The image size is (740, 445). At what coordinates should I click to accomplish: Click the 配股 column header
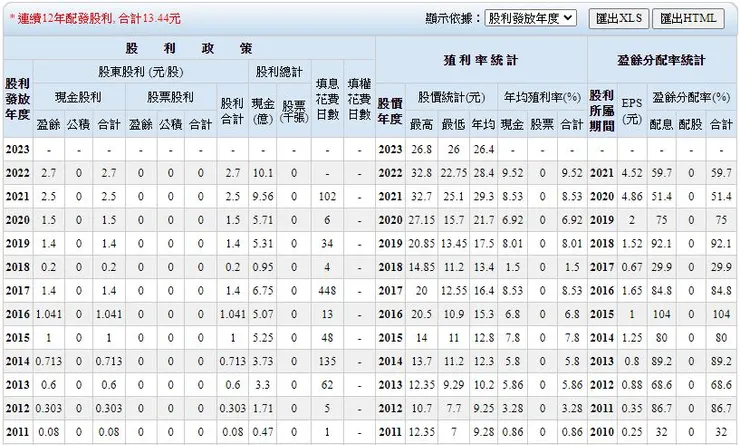[691, 124]
